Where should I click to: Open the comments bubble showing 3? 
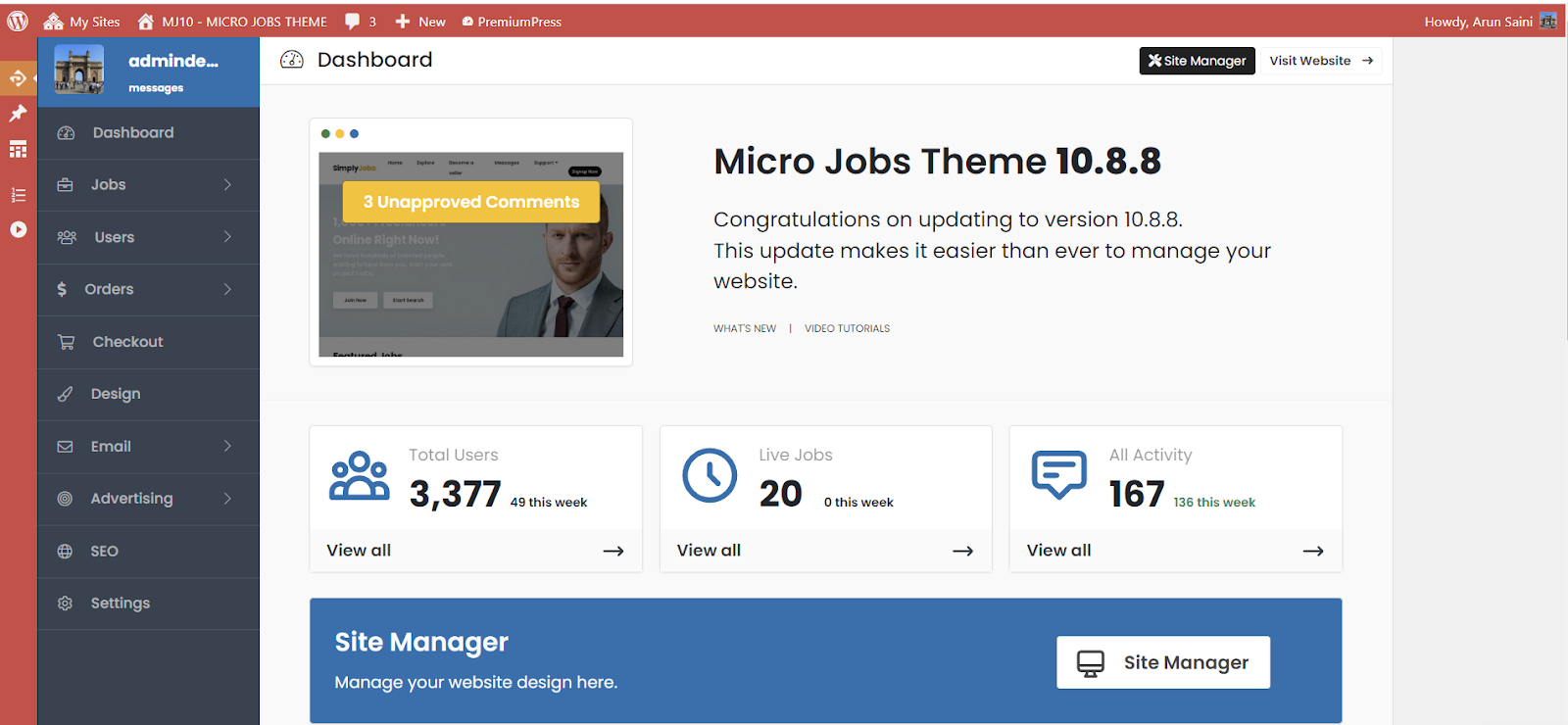[x=361, y=22]
